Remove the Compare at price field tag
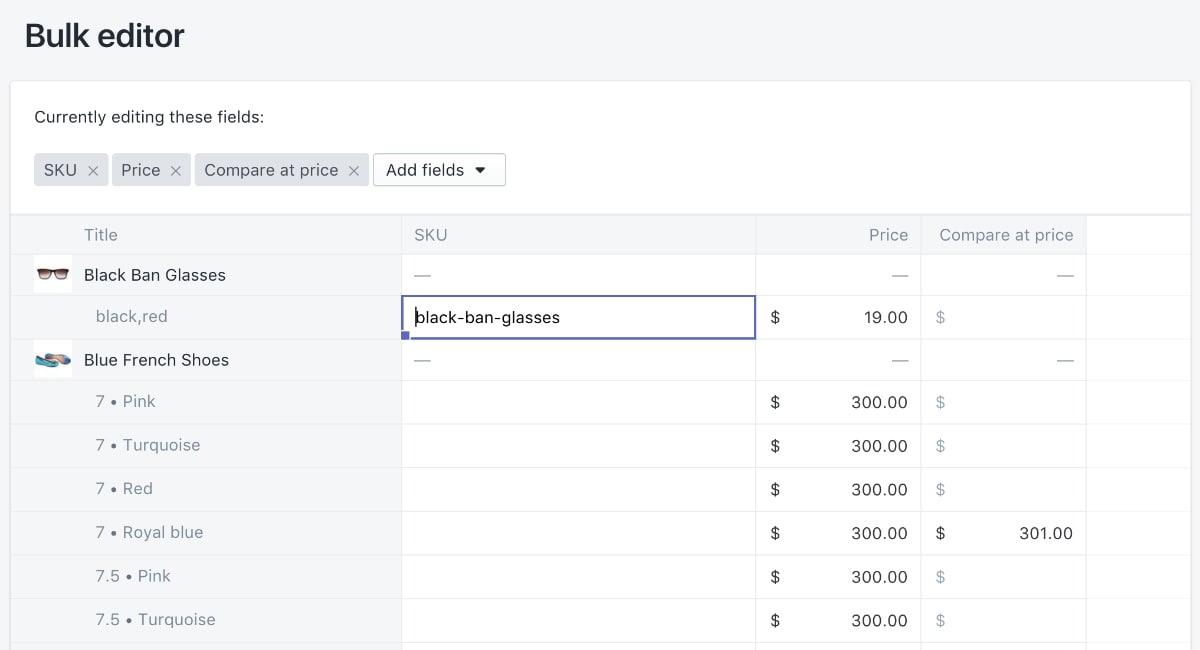 click(353, 171)
